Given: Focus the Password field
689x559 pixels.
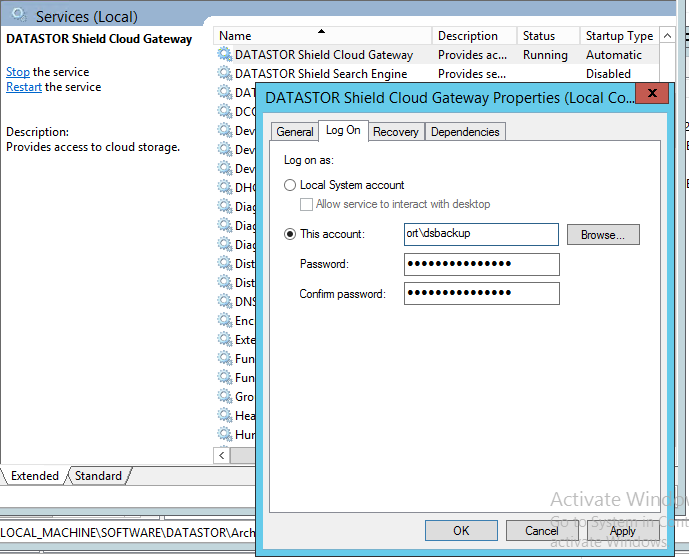Looking at the screenshot, I should click(x=482, y=264).
